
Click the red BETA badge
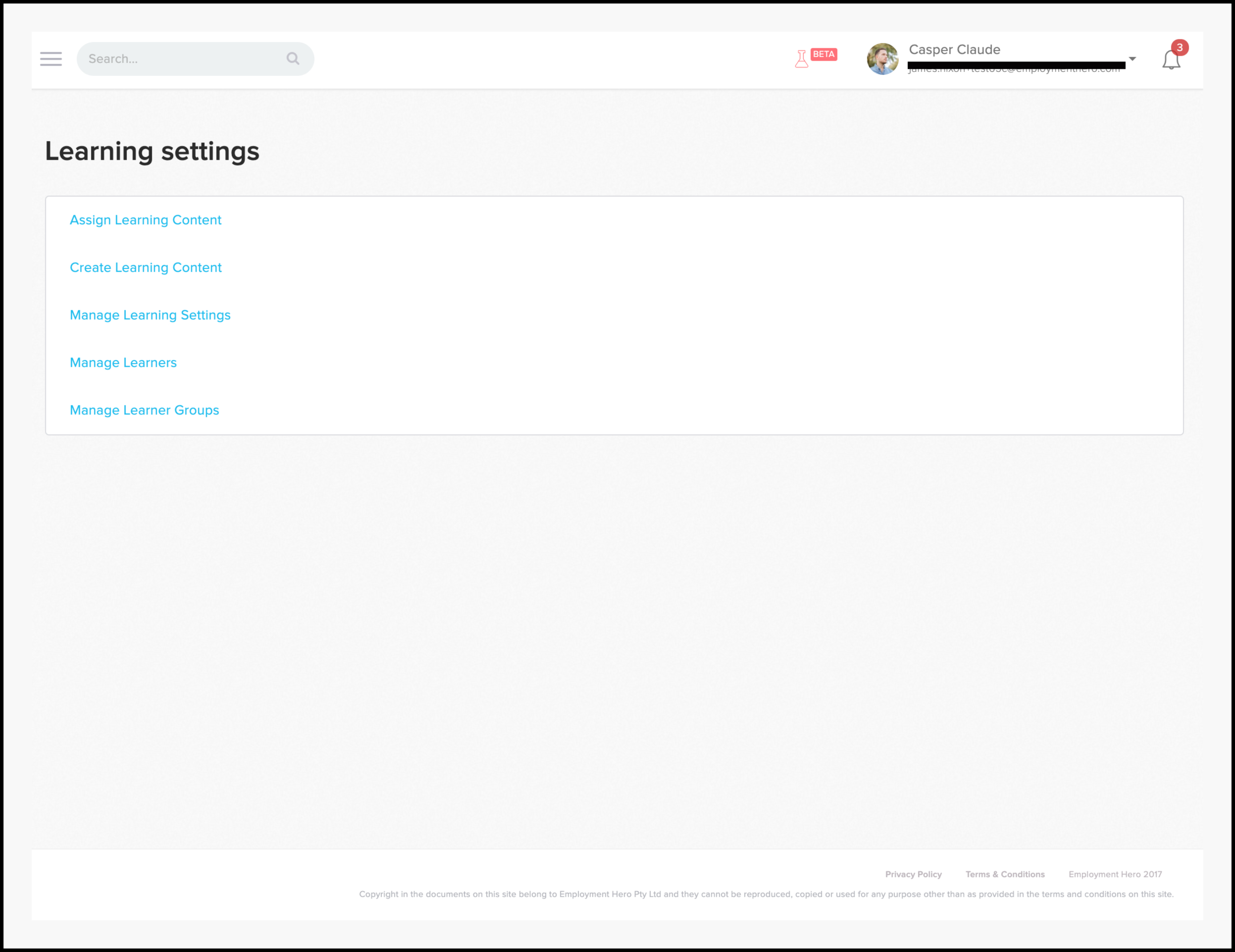click(x=823, y=54)
